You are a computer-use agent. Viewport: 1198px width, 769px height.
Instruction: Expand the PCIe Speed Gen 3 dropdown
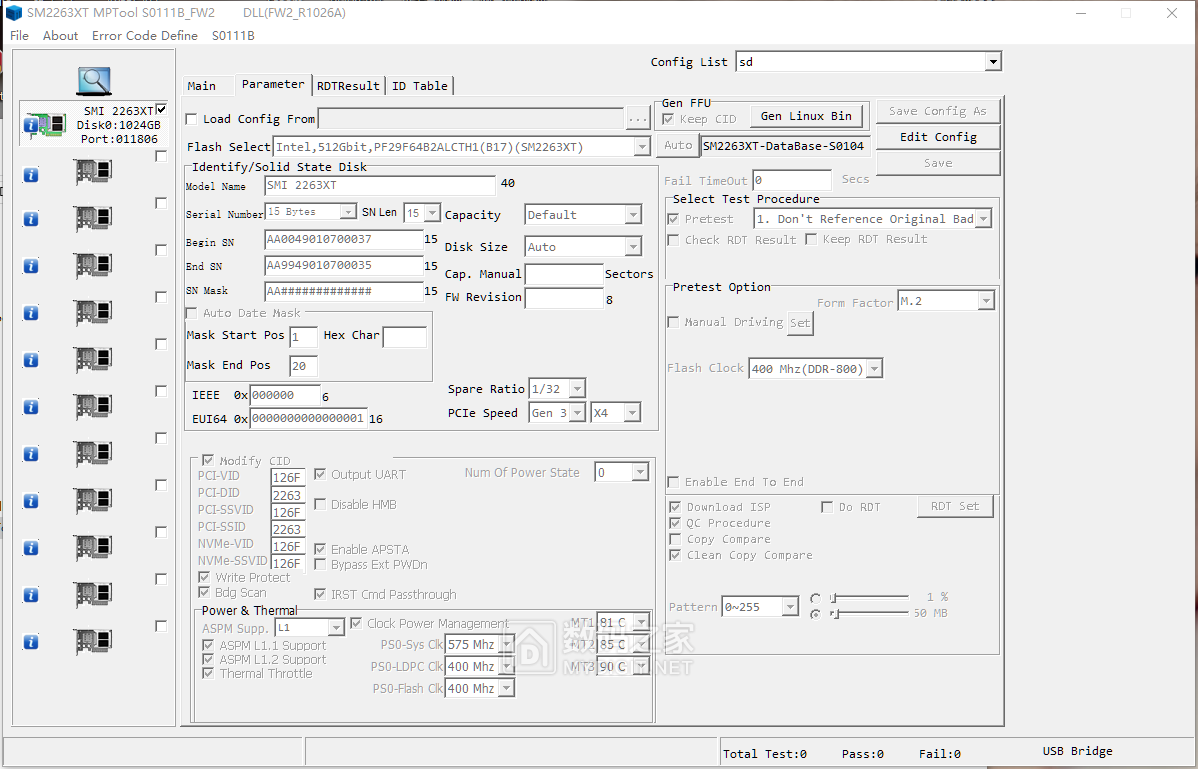click(578, 413)
